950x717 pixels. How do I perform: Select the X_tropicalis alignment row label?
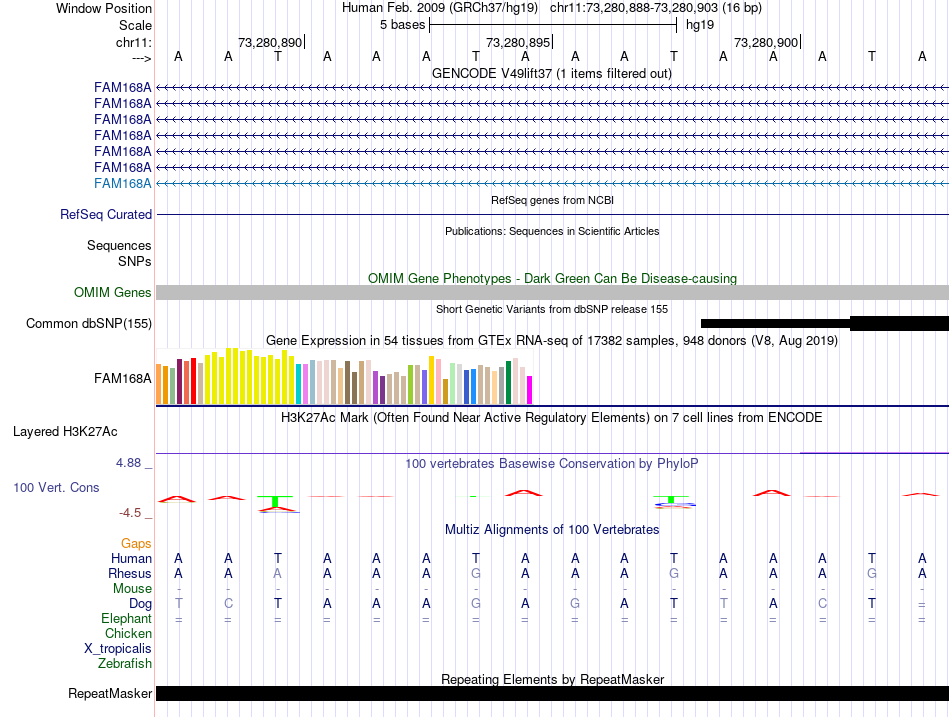pos(118,649)
